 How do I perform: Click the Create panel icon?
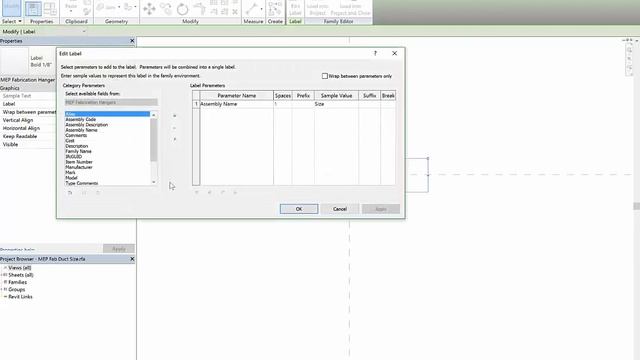(x=275, y=8)
